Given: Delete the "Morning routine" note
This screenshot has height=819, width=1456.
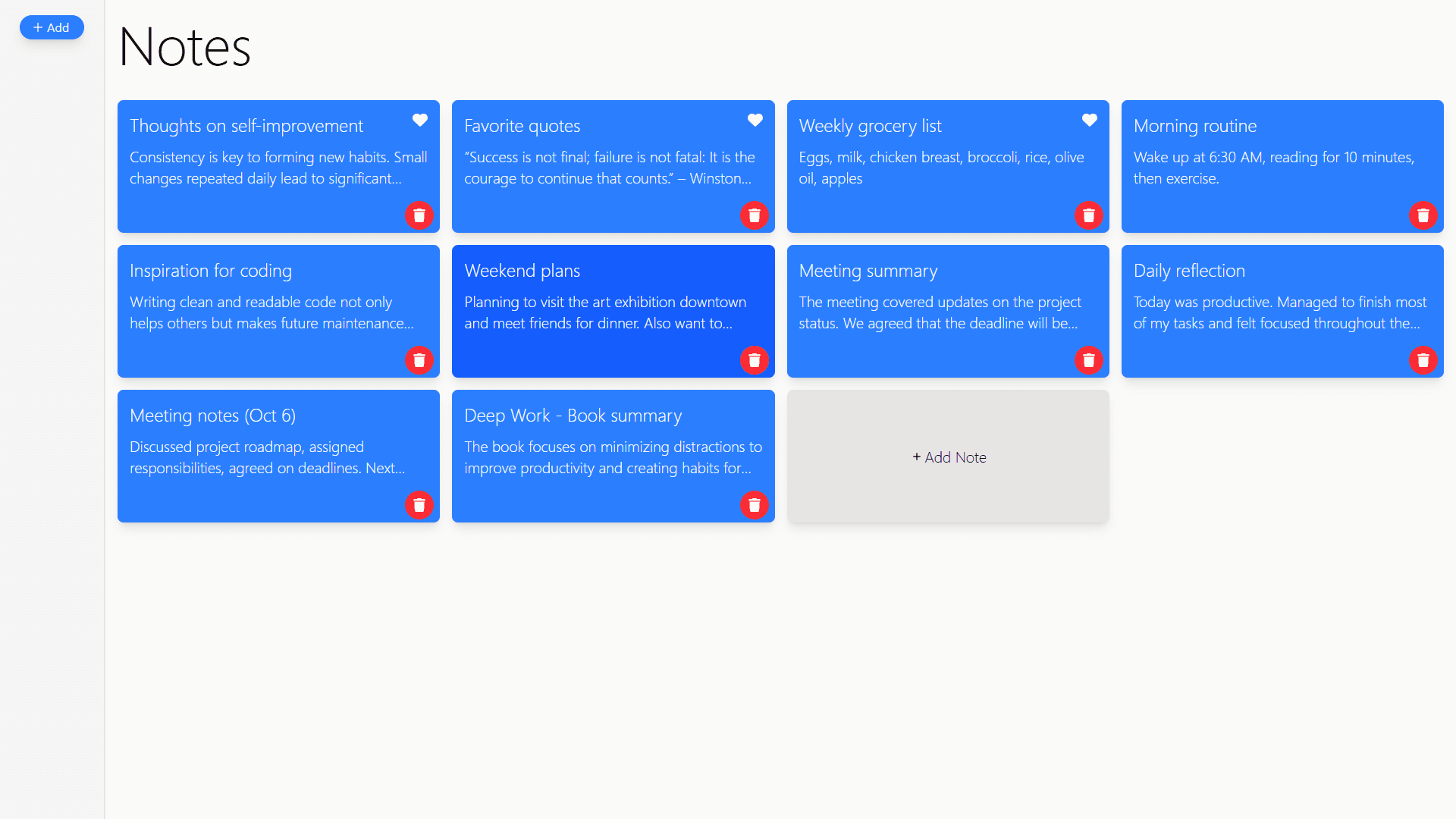Looking at the screenshot, I should point(1423,215).
